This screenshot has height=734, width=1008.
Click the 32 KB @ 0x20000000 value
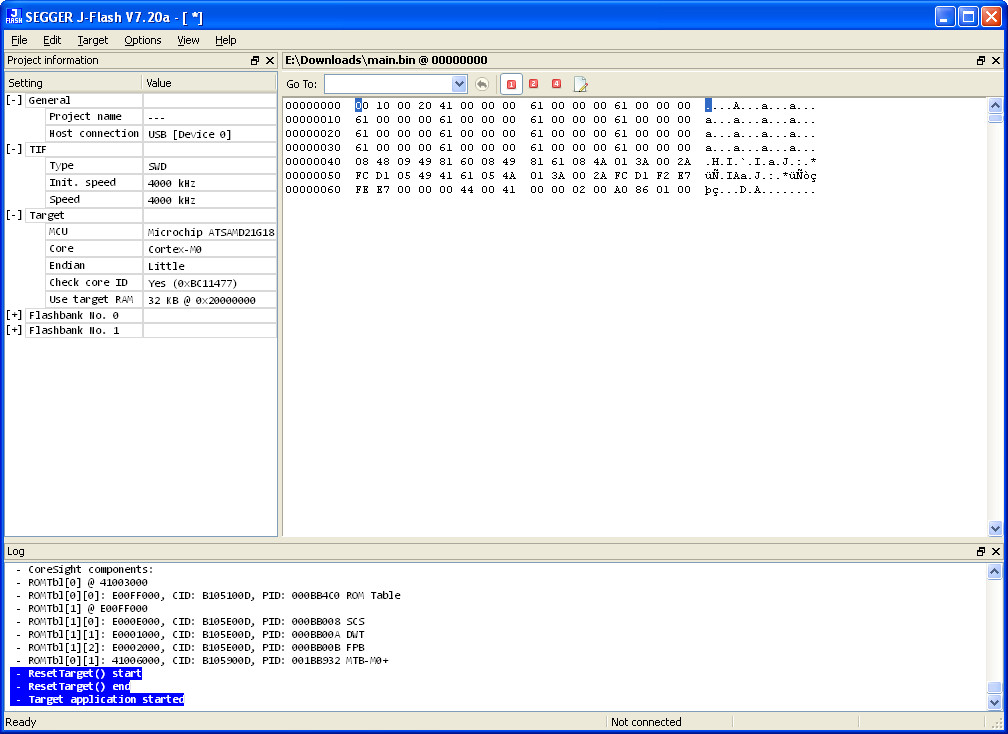(x=202, y=300)
